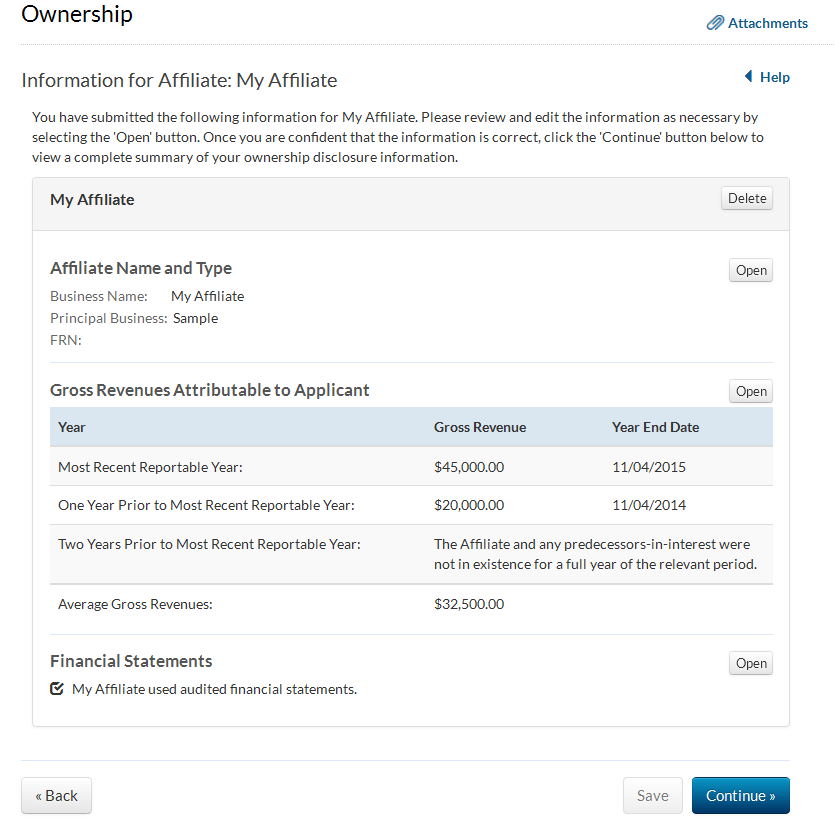835x822 pixels.
Task: Go back with the Back button
Action: point(56,796)
